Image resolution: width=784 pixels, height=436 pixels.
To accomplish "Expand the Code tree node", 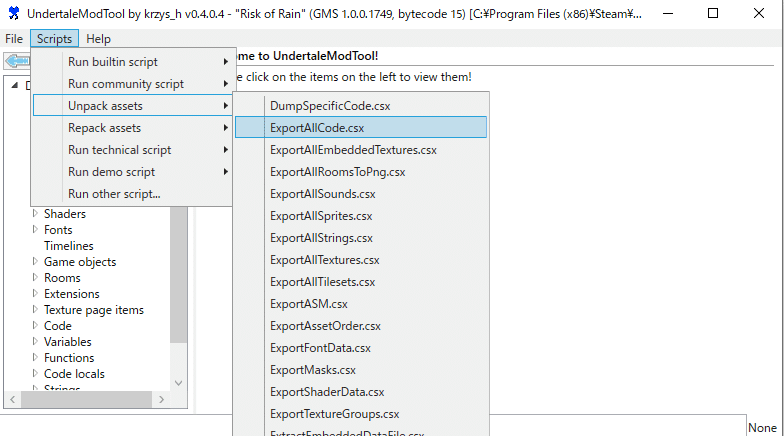I will tap(35, 326).
